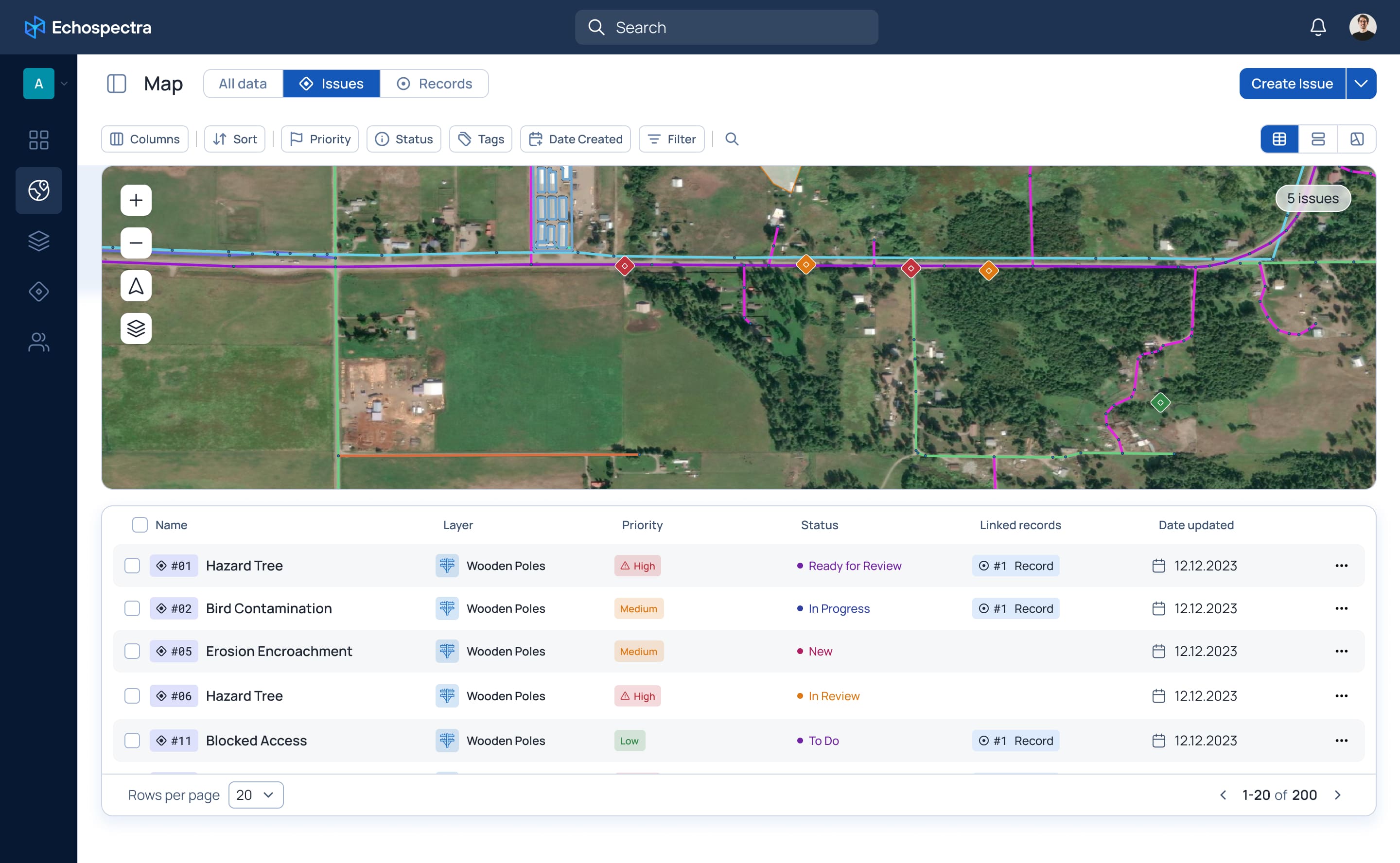1400x863 pixels.
Task: Click the 5 issues cluster marker on map
Action: point(1313,197)
